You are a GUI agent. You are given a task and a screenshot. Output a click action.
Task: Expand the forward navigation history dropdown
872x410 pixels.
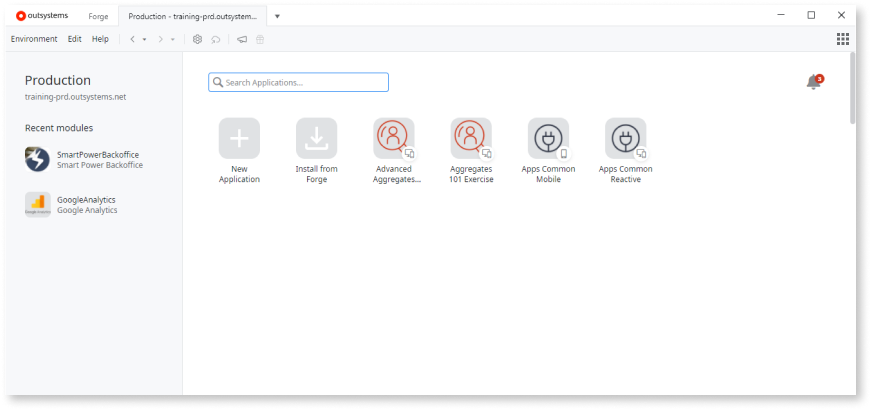pos(172,39)
